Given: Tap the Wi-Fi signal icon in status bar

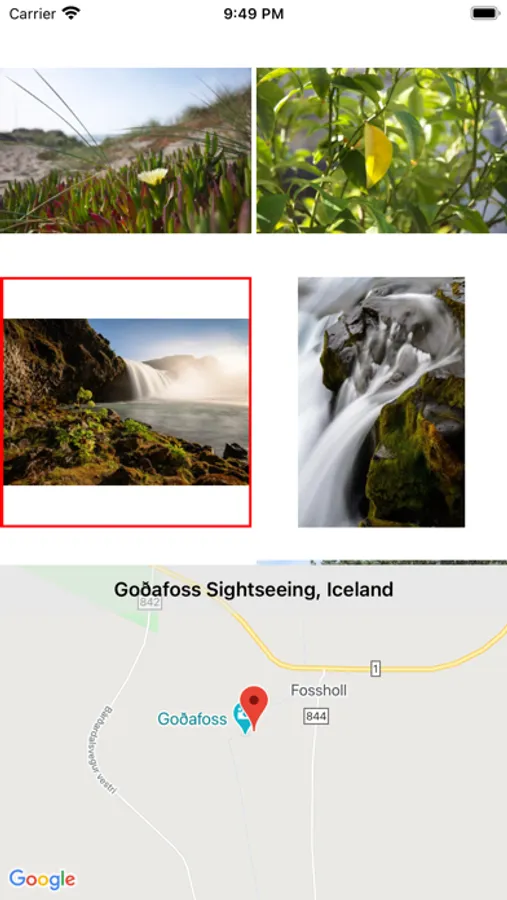Looking at the screenshot, I should [72, 13].
